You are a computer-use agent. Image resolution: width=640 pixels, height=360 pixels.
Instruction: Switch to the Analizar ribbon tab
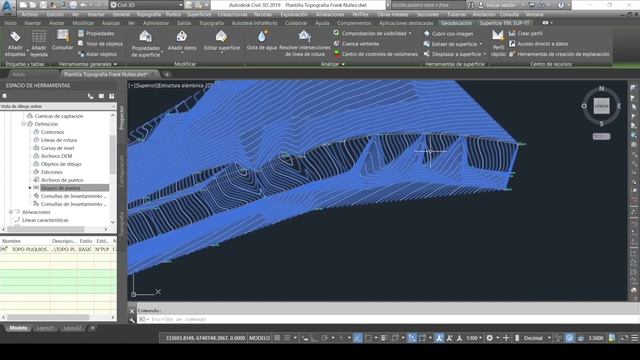111,23
